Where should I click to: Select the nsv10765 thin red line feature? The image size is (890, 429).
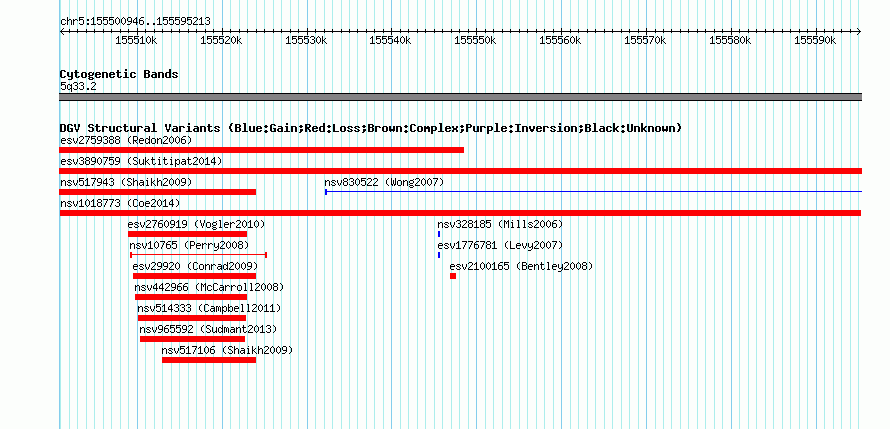click(x=199, y=255)
